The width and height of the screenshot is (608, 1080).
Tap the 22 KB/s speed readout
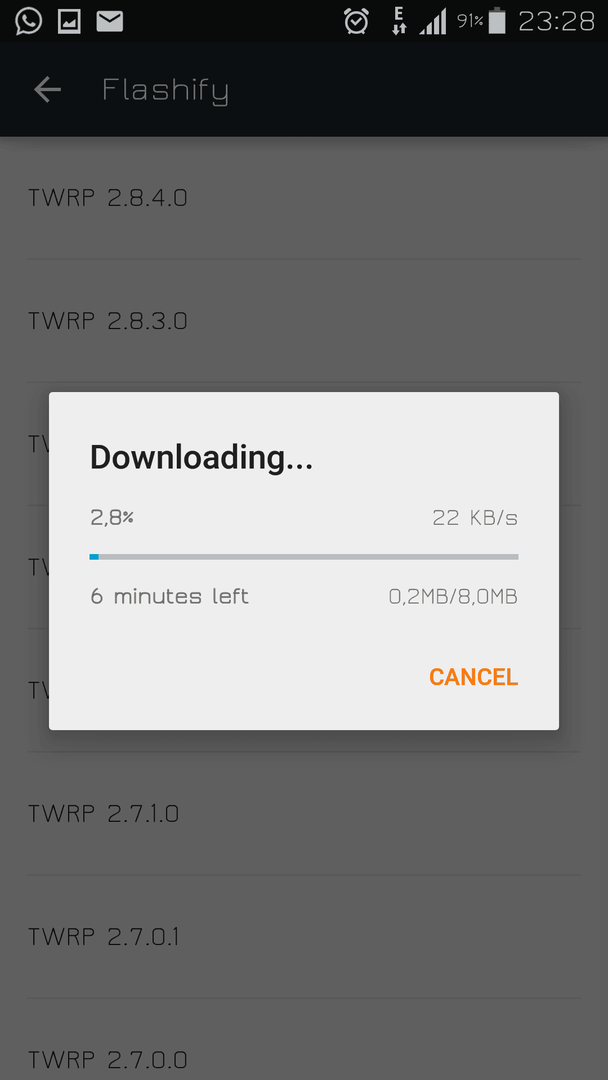[x=475, y=518]
